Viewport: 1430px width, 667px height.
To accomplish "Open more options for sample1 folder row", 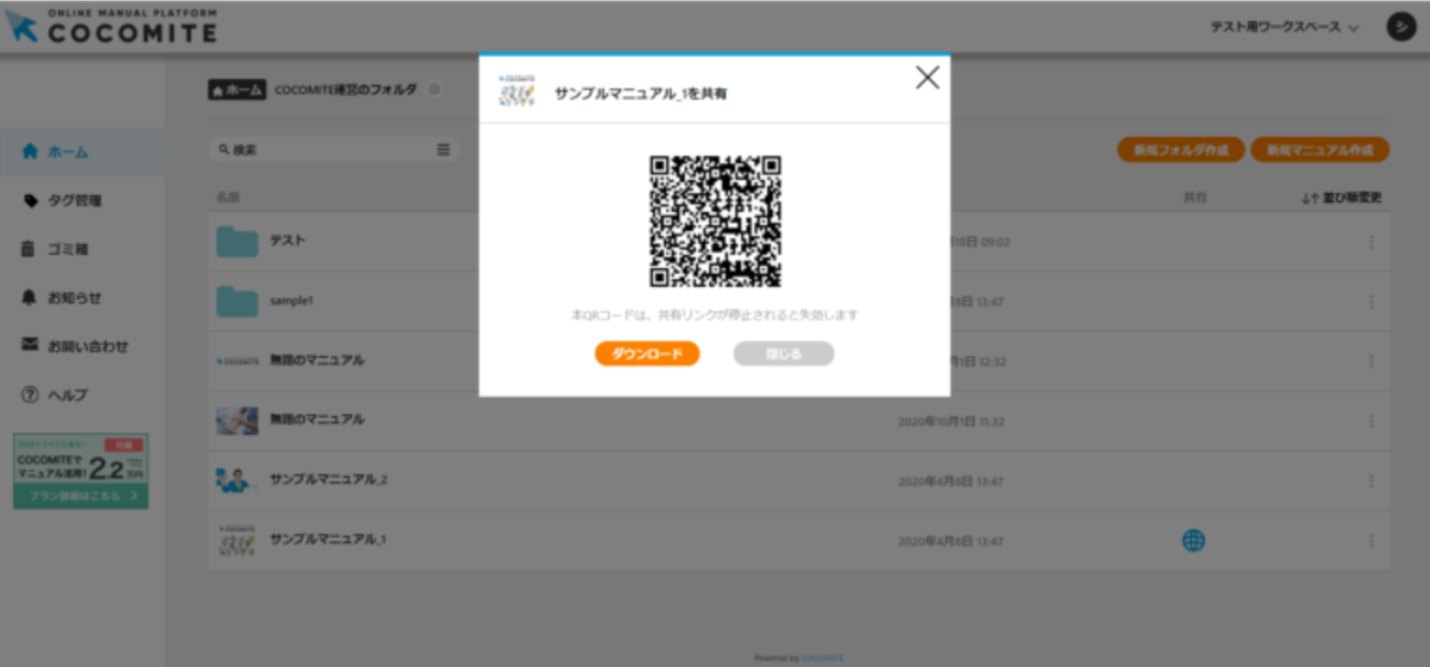I will pyautogui.click(x=1371, y=302).
